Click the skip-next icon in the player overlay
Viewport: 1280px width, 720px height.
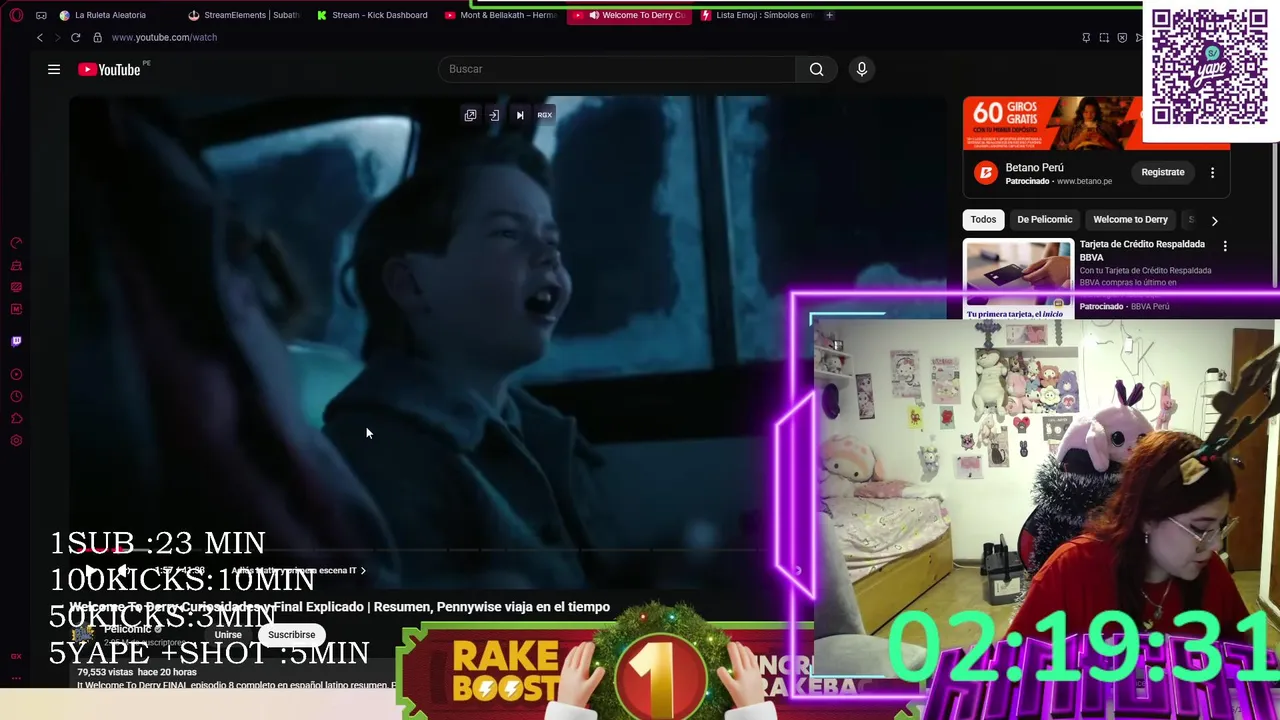520,115
